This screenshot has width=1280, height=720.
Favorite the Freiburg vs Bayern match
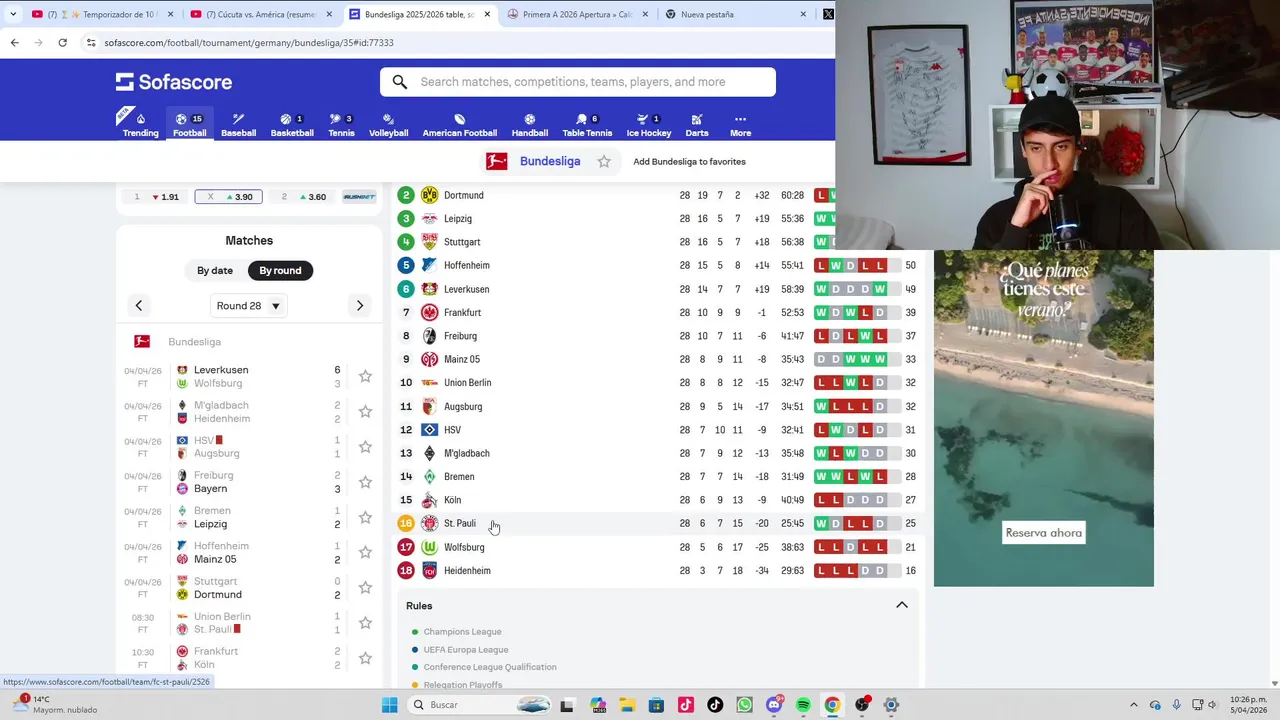365,482
